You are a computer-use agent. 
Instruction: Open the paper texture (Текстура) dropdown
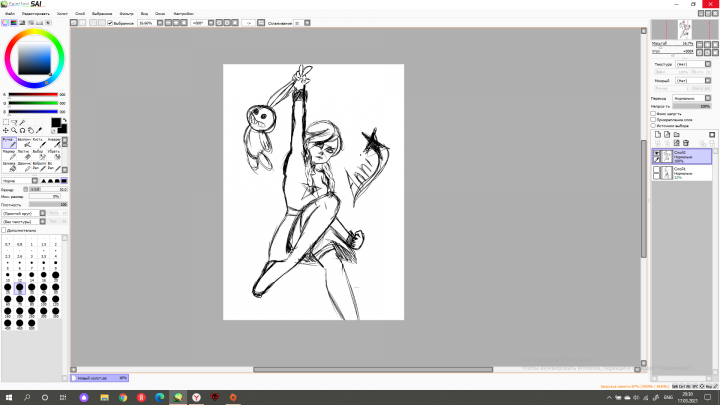point(708,64)
